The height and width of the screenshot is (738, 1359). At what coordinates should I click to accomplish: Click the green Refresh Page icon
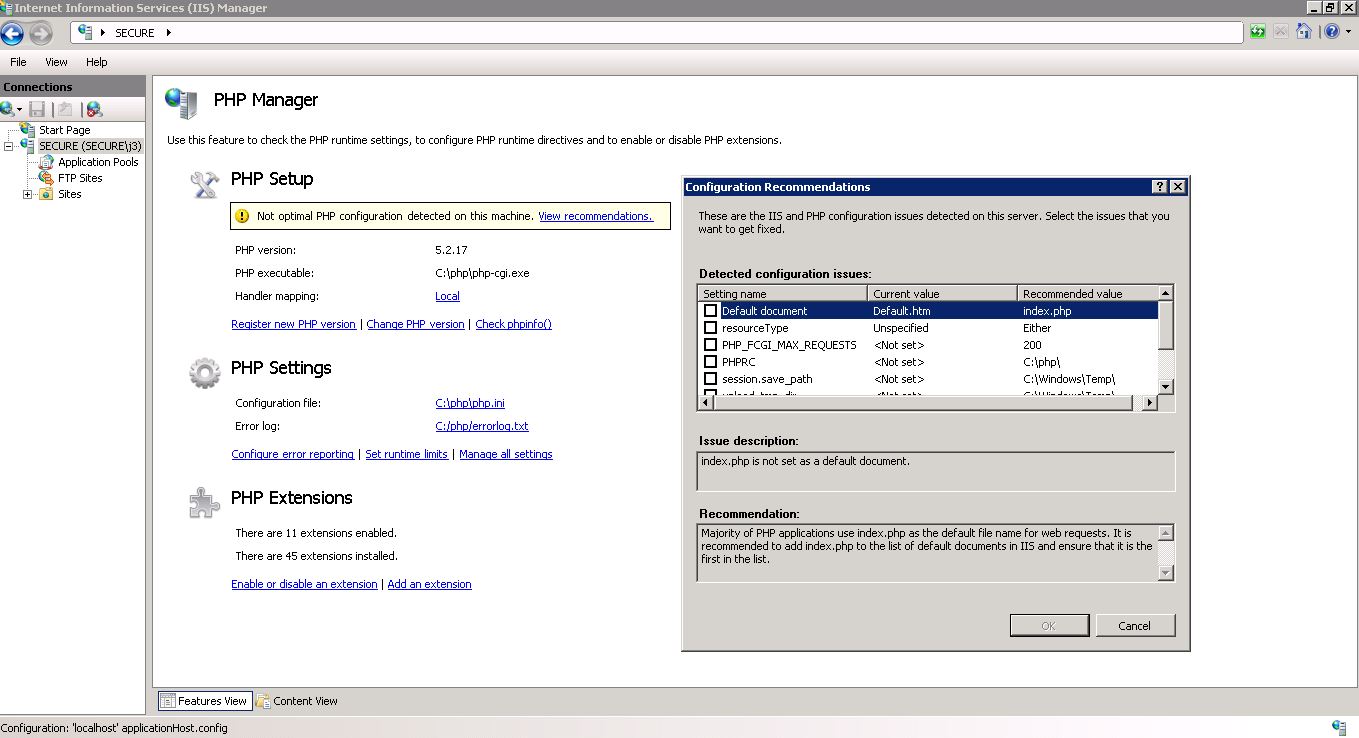1258,32
